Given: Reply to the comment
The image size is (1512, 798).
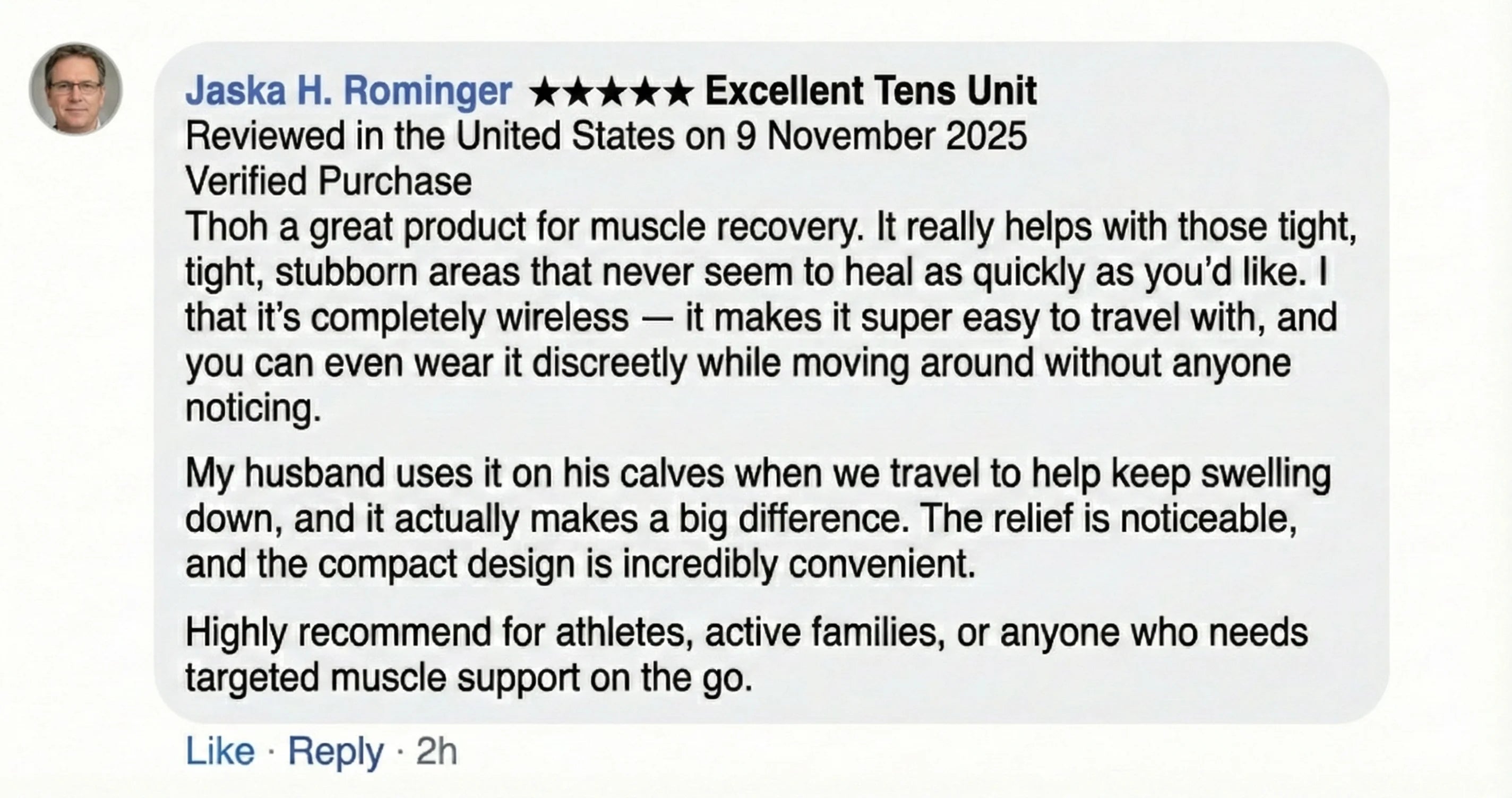Looking at the screenshot, I should 335,751.
